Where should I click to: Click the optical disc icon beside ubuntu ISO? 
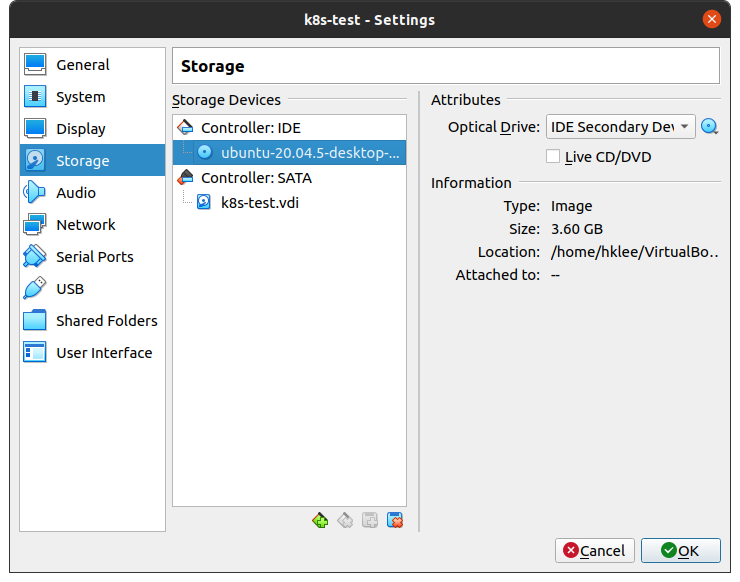(204, 152)
